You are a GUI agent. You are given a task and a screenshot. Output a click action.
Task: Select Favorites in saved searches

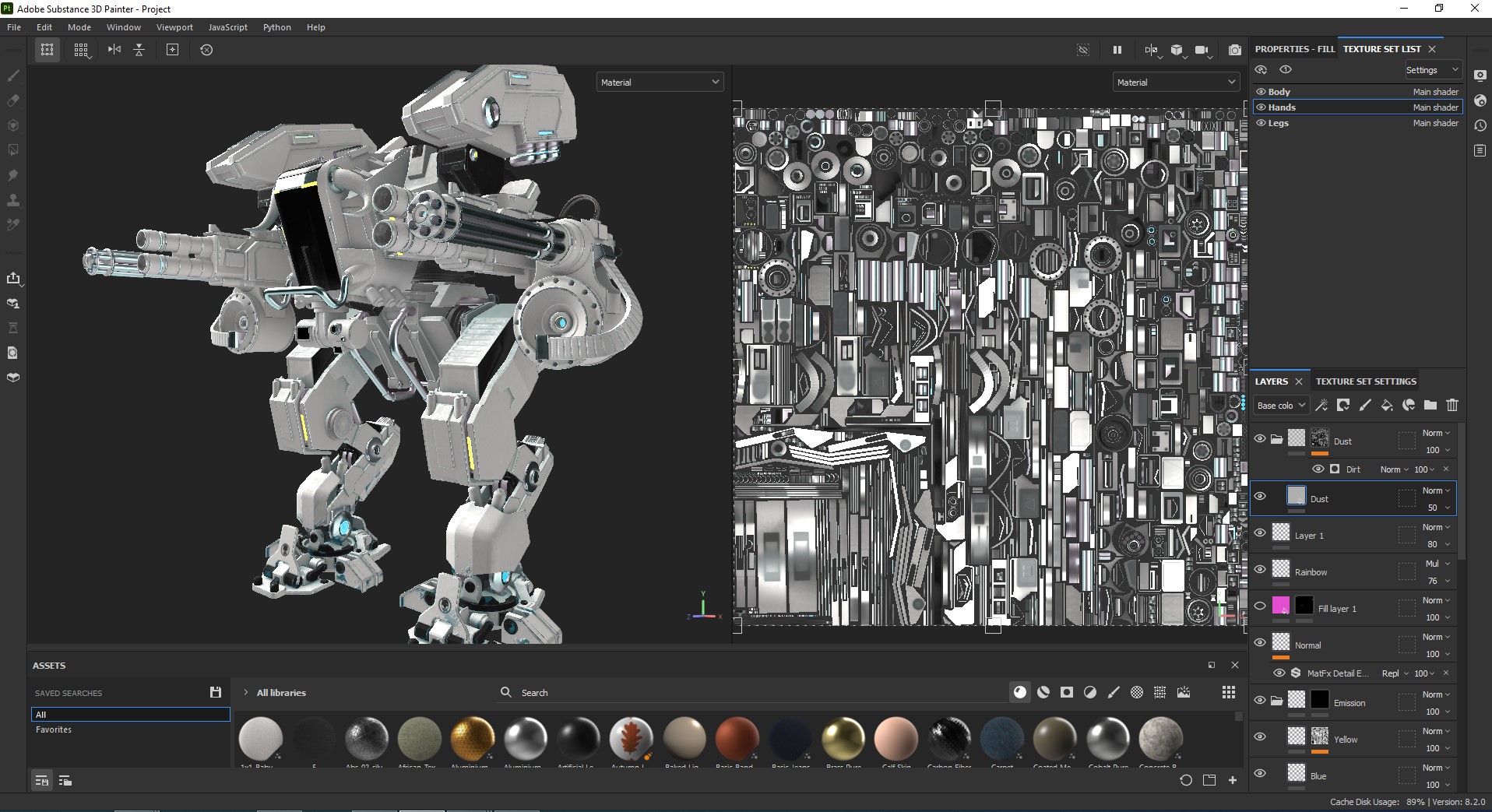(54, 729)
